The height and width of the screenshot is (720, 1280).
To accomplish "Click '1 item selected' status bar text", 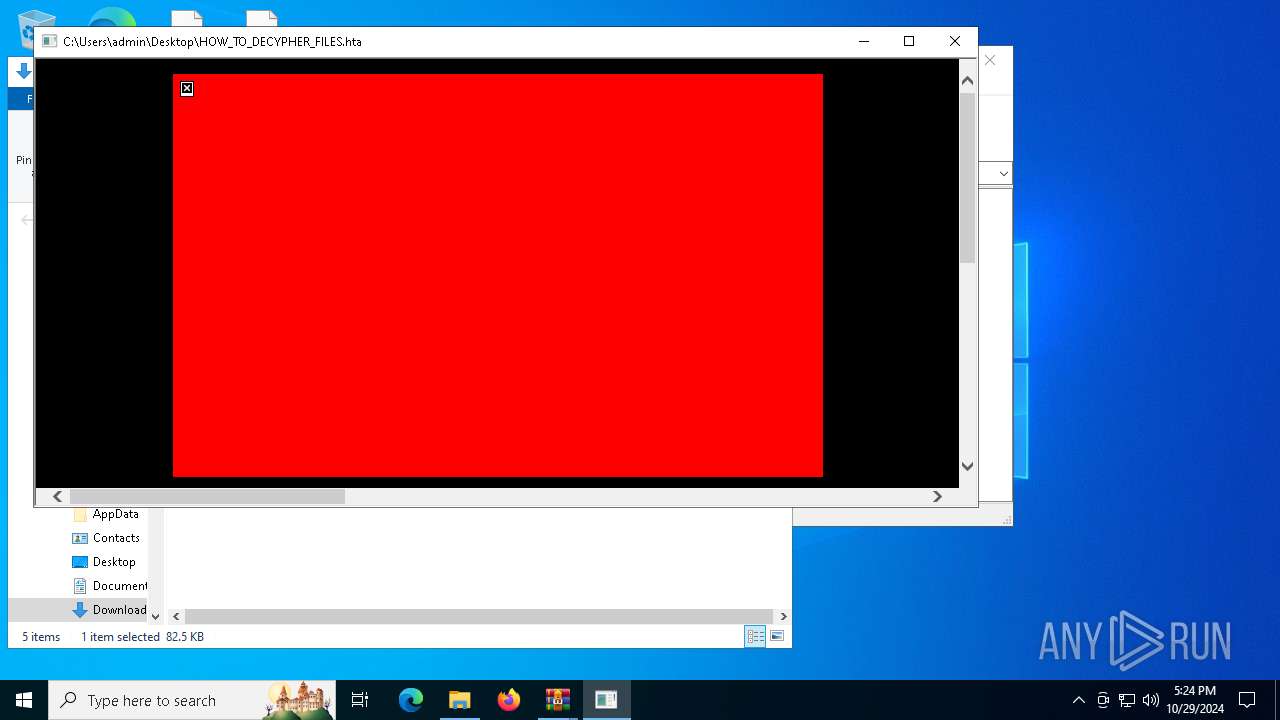I will click(x=120, y=637).
